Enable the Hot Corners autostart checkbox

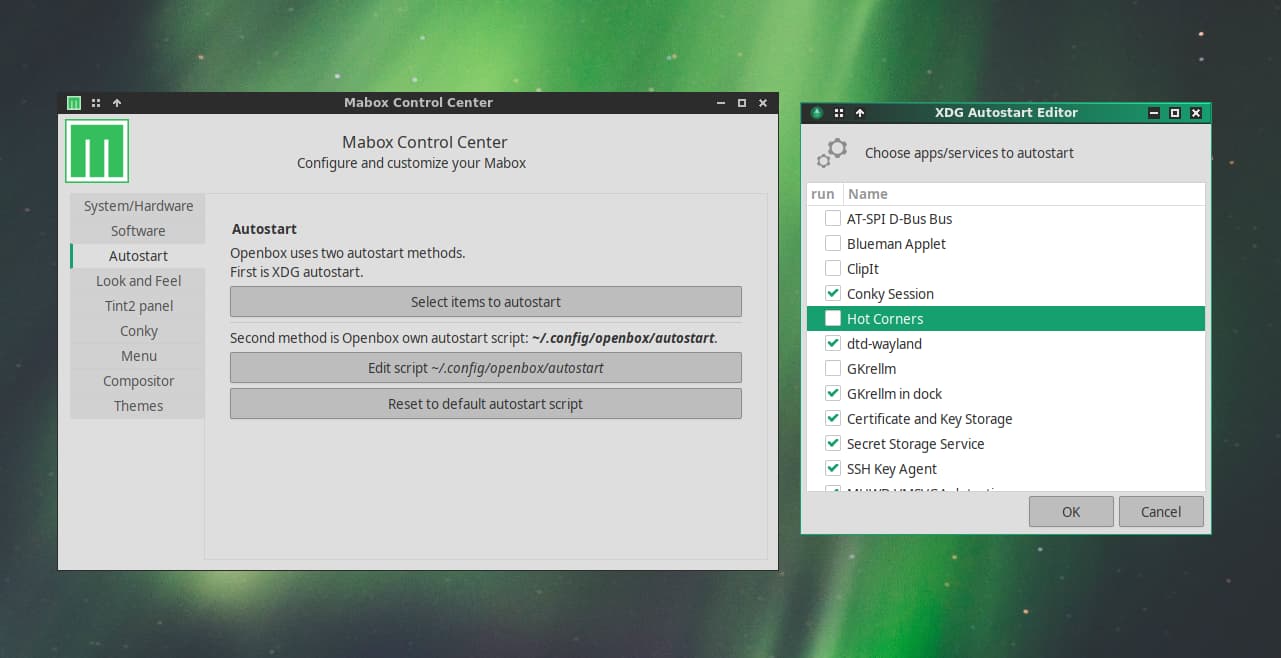pos(832,319)
